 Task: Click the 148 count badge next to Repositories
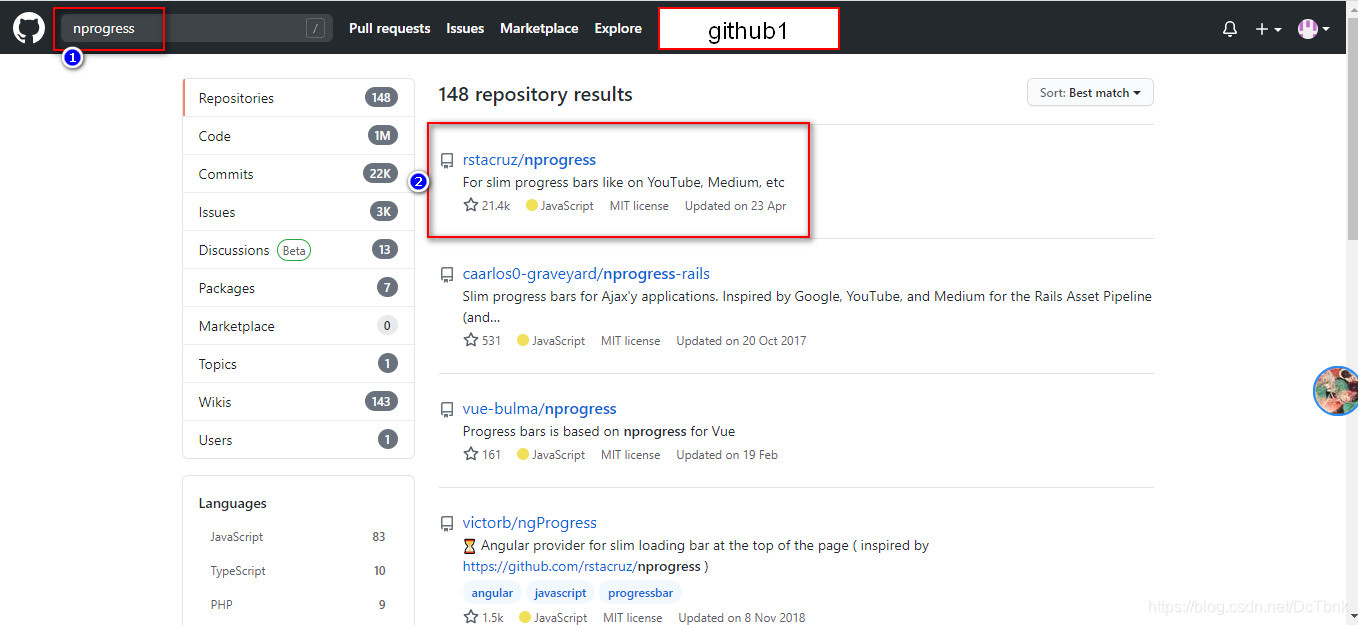click(381, 98)
